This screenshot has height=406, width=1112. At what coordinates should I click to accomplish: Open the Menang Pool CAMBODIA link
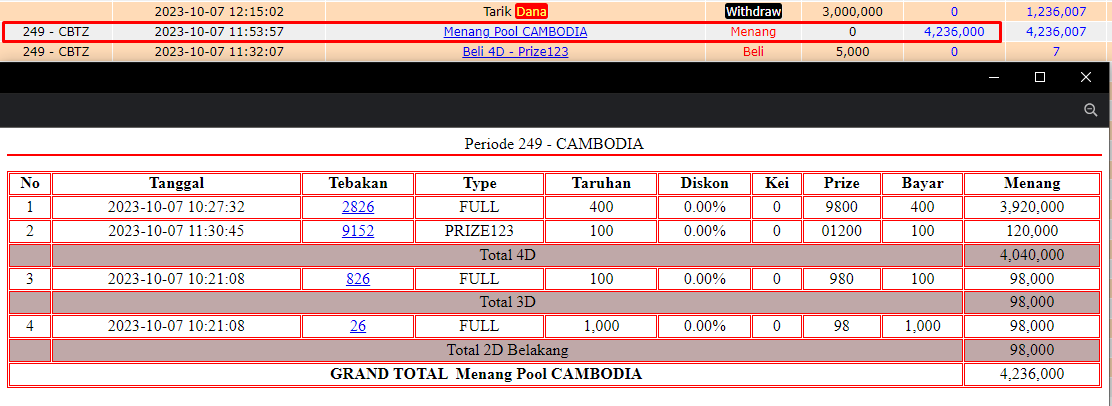[516, 32]
